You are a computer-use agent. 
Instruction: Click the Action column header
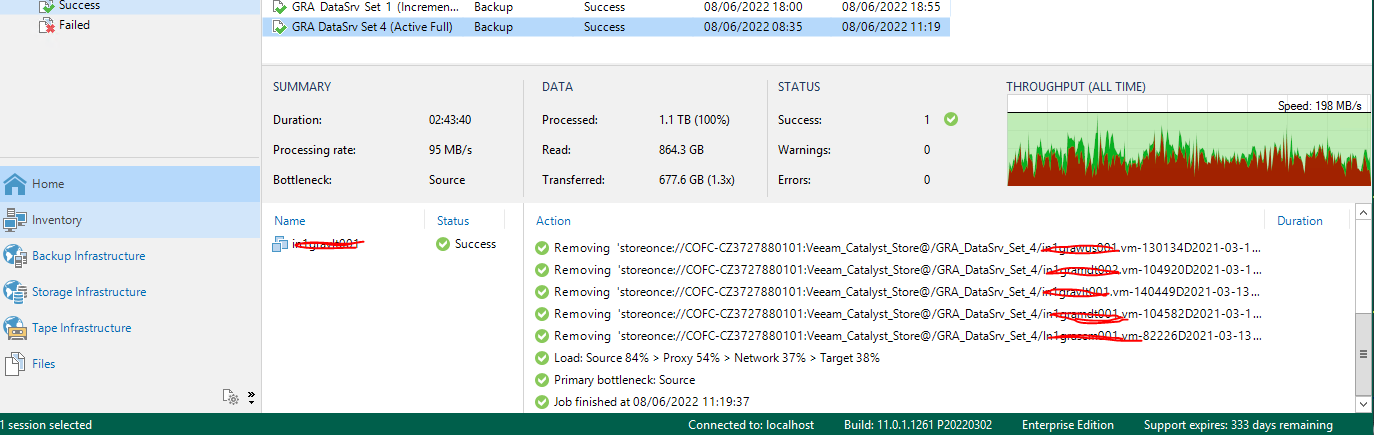pos(553,221)
